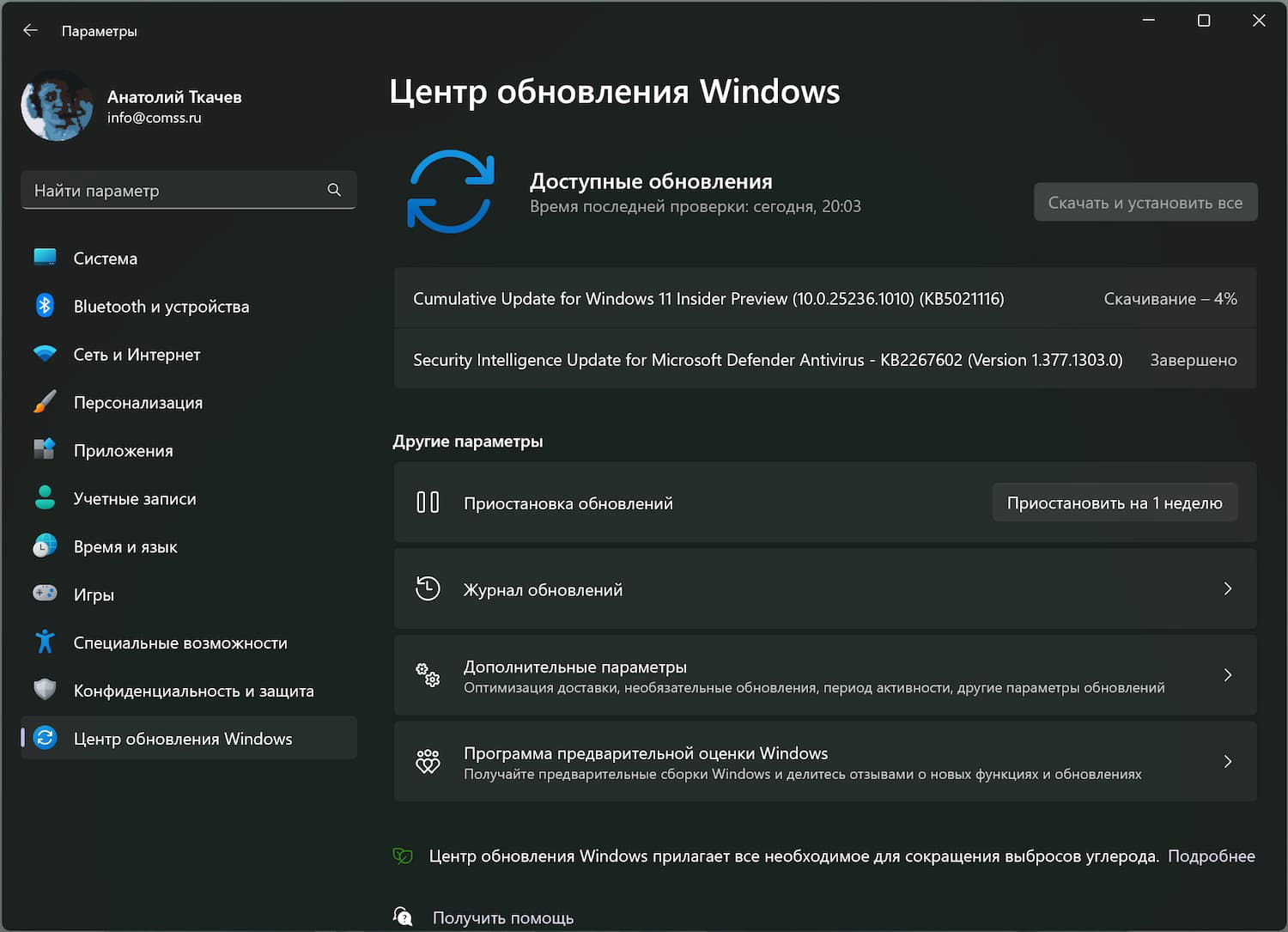Open the Система settings section
This screenshot has width=1288, height=932.
105,259
